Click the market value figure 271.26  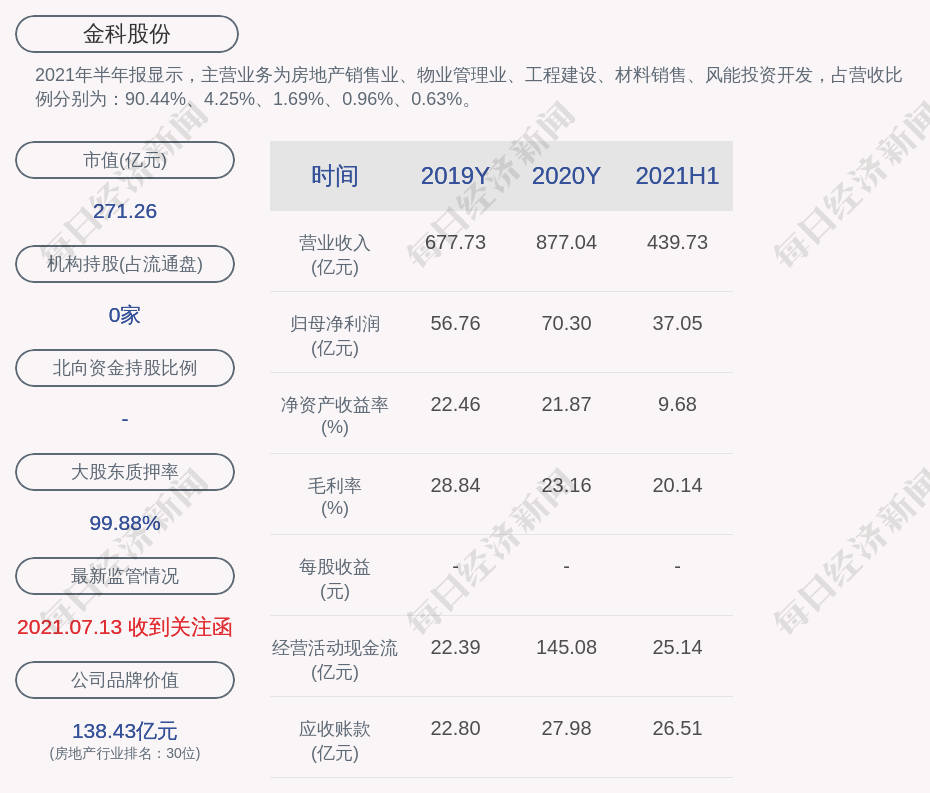tap(125, 211)
